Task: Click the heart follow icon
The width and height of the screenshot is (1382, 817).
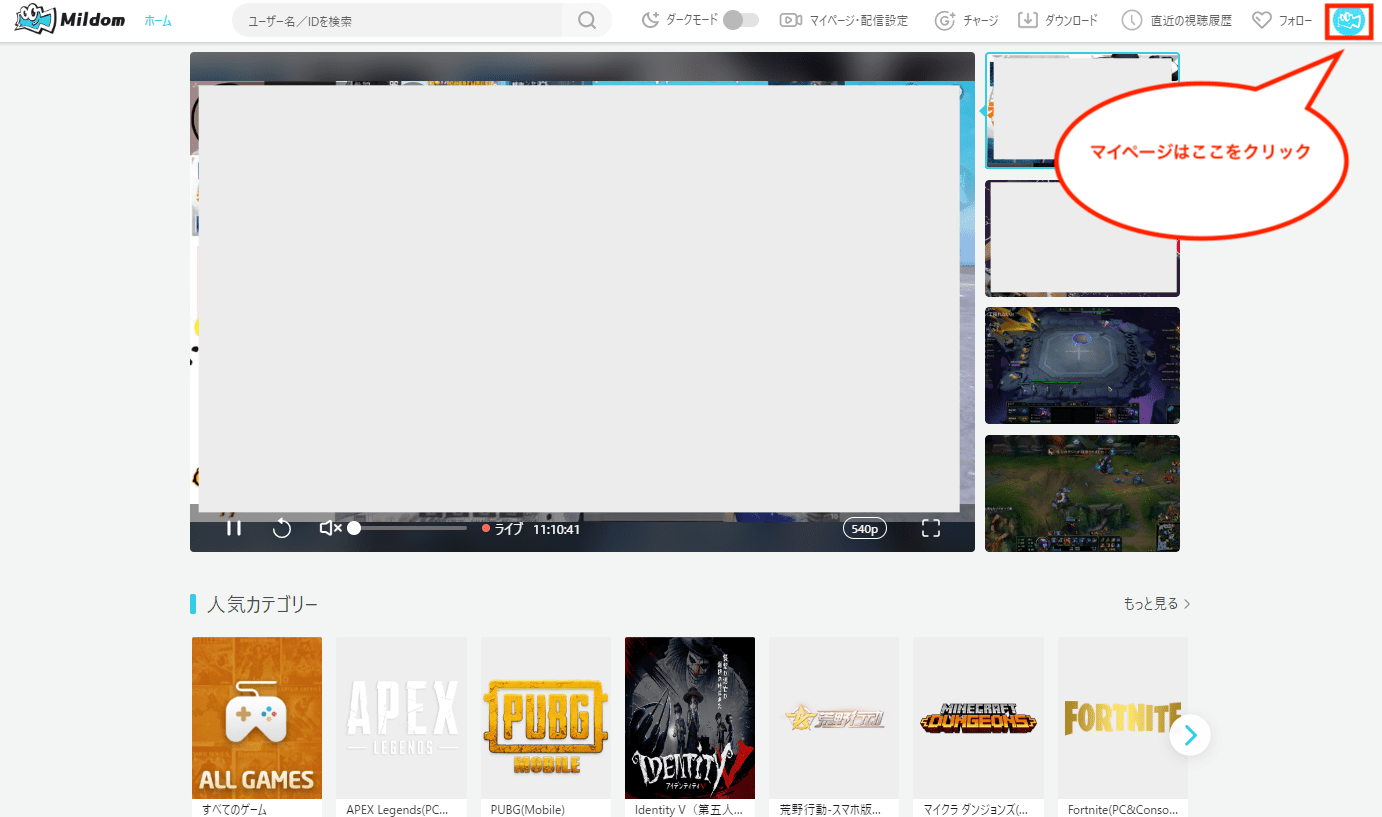Action: 1261,20
